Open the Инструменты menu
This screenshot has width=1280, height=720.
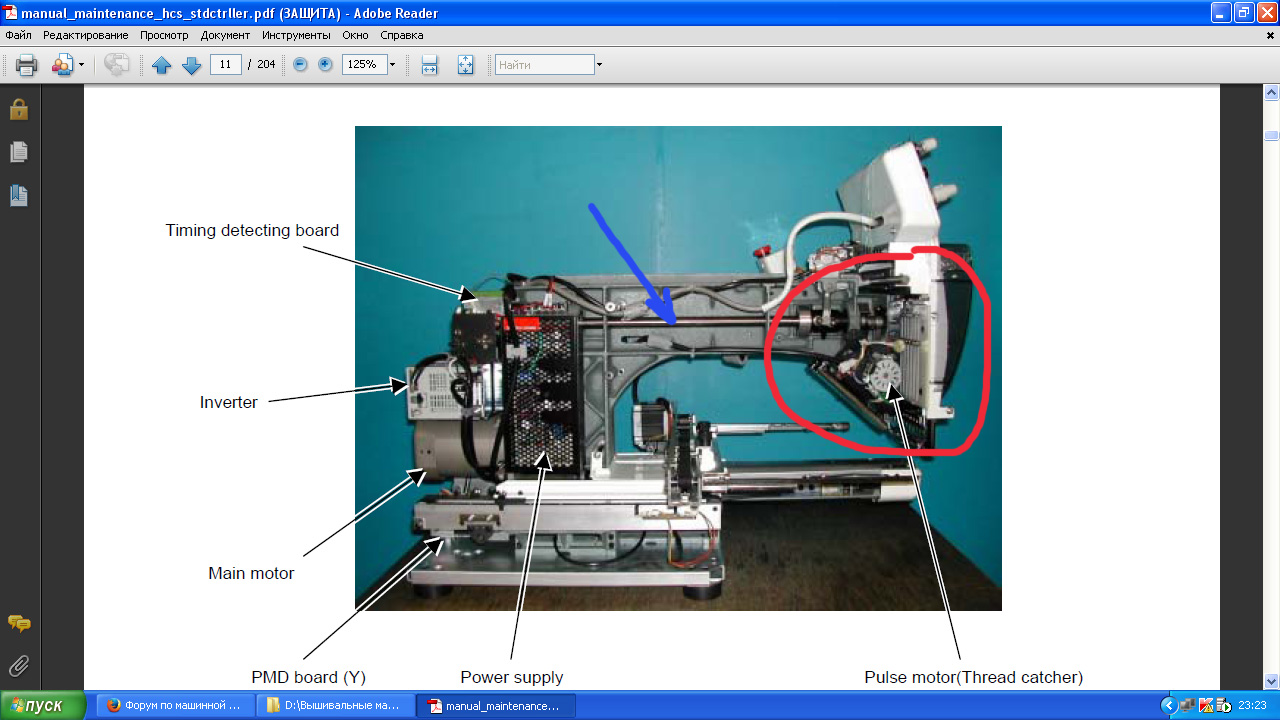pos(296,35)
